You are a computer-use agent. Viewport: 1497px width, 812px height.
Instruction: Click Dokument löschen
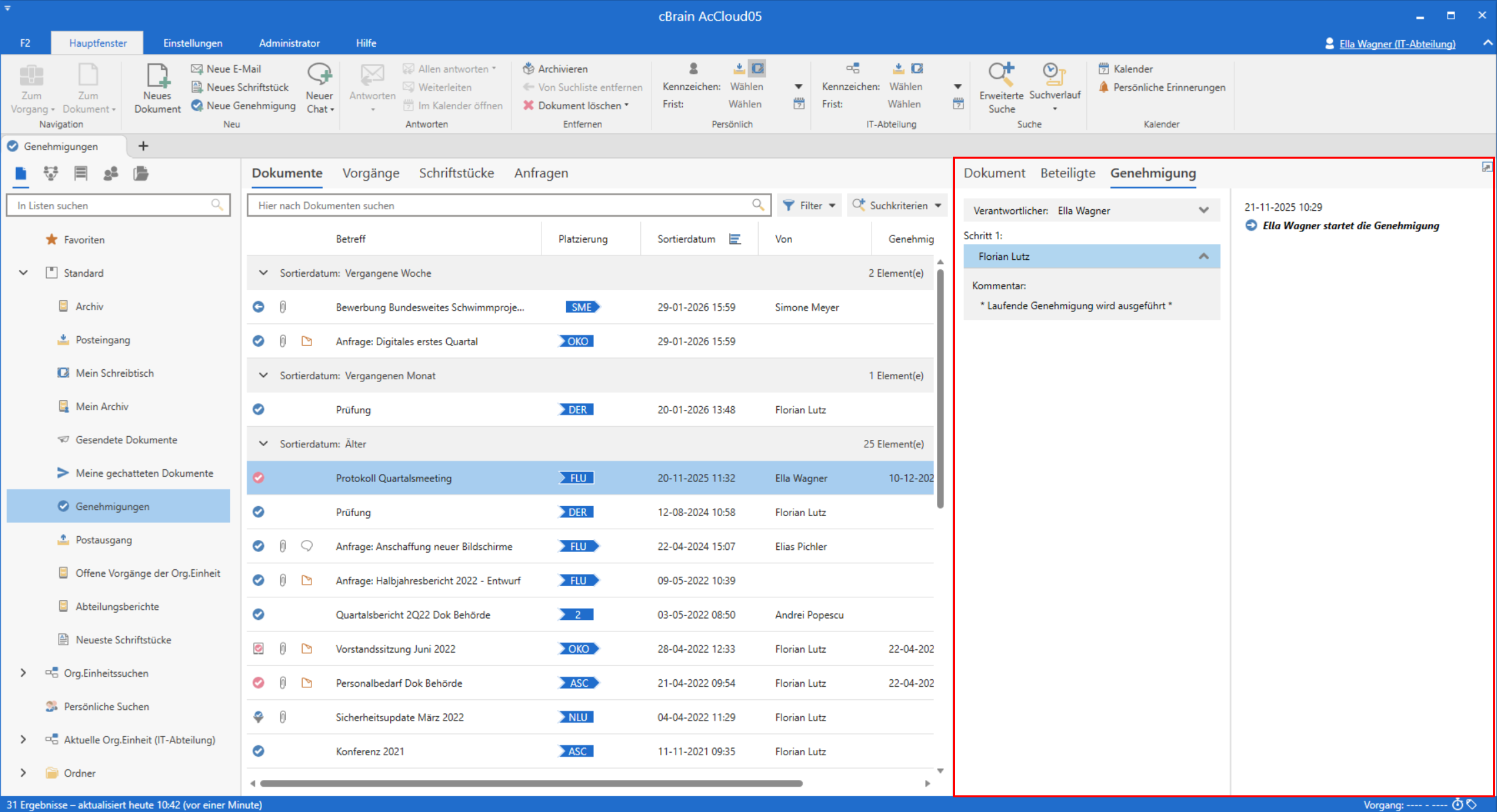click(575, 105)
